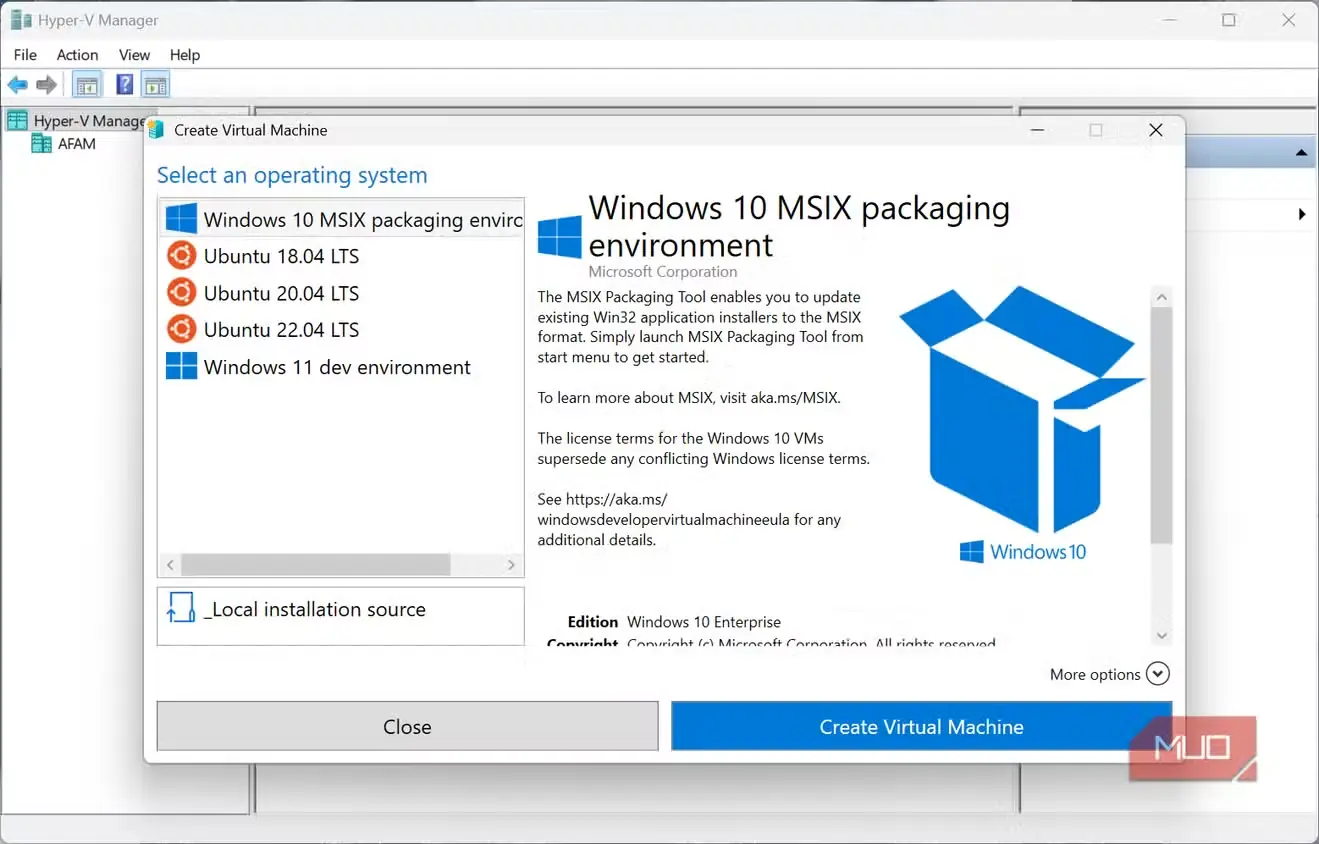Select Ubuntu 22.04 LTS from the list
Image resolution: width=1319 pixels, height=844 pixels.
pyautogui.click(x=341, y=329)
